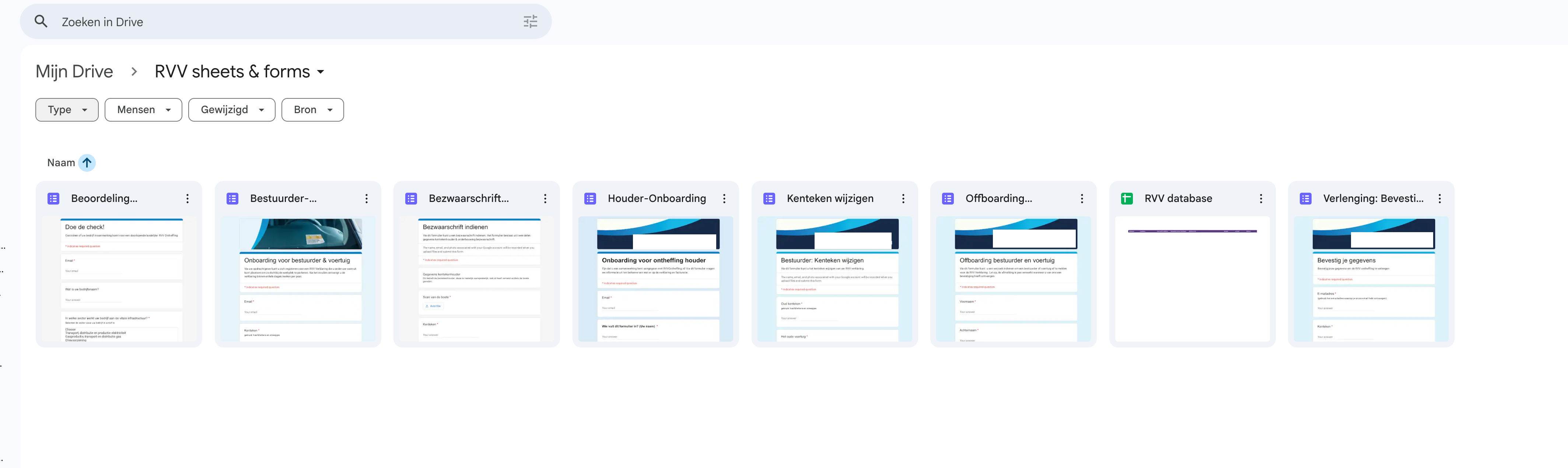The width and height of the screenshot is (1568, 468).
Task: Go to Mijn Drive breadcrumb
Action: pyautogui.click(x=74, y=72)
